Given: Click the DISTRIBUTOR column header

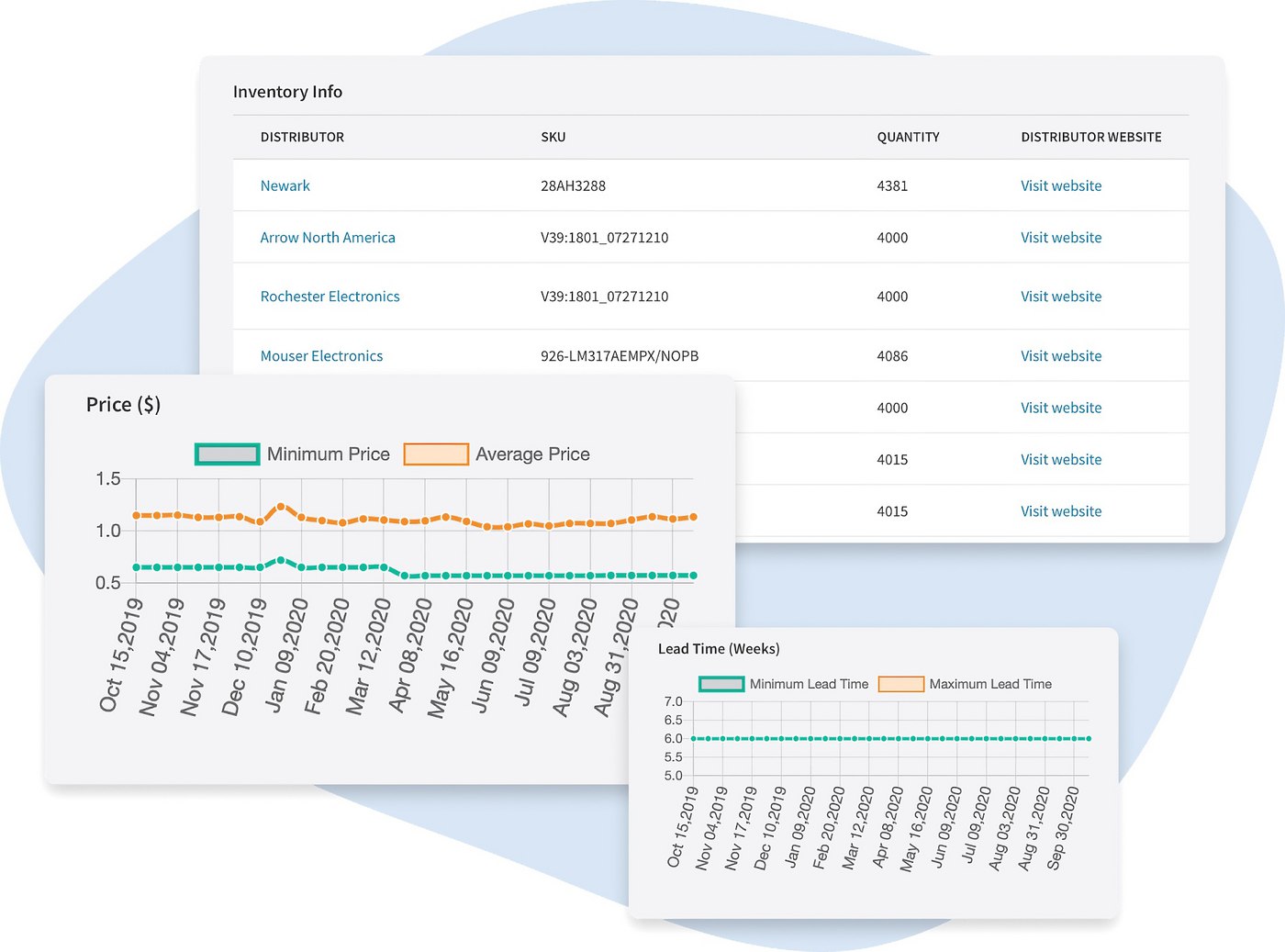Looking at the screenshot, I should click(x=302, y=138).
